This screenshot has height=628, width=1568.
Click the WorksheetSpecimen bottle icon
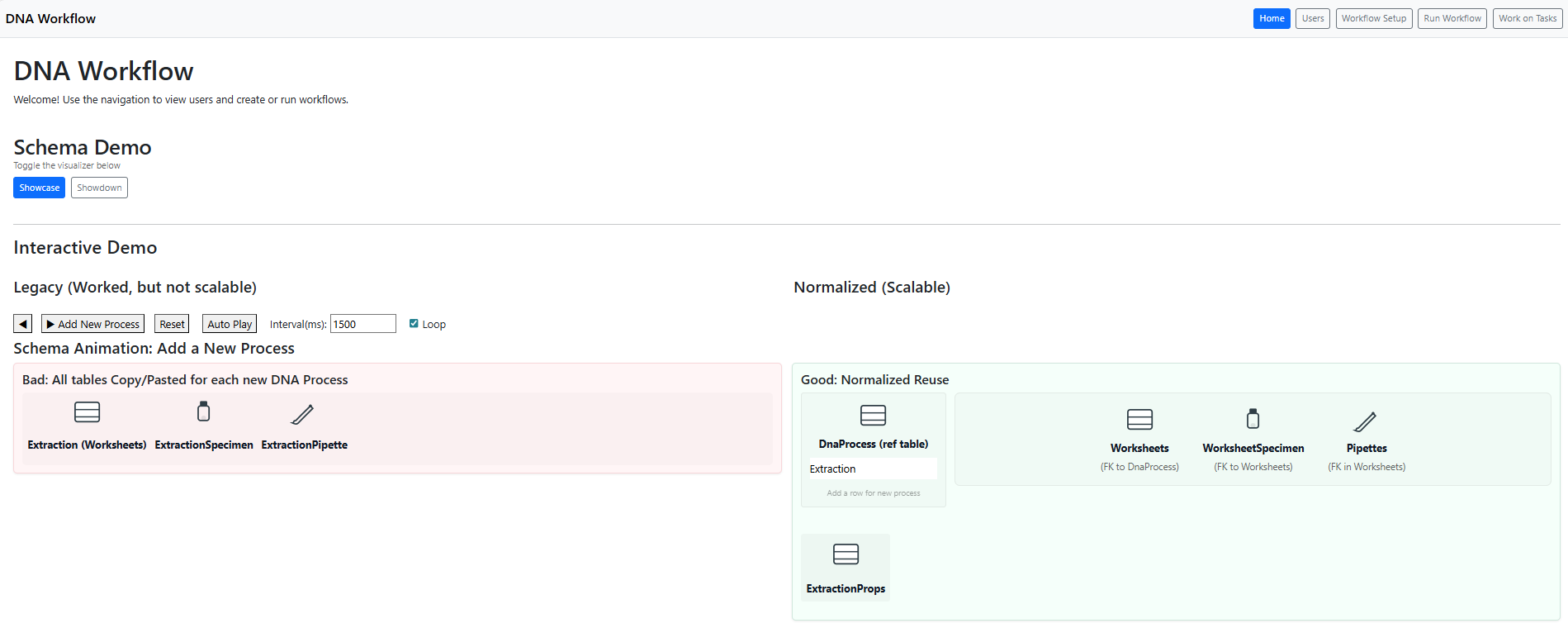point(1253,419)
